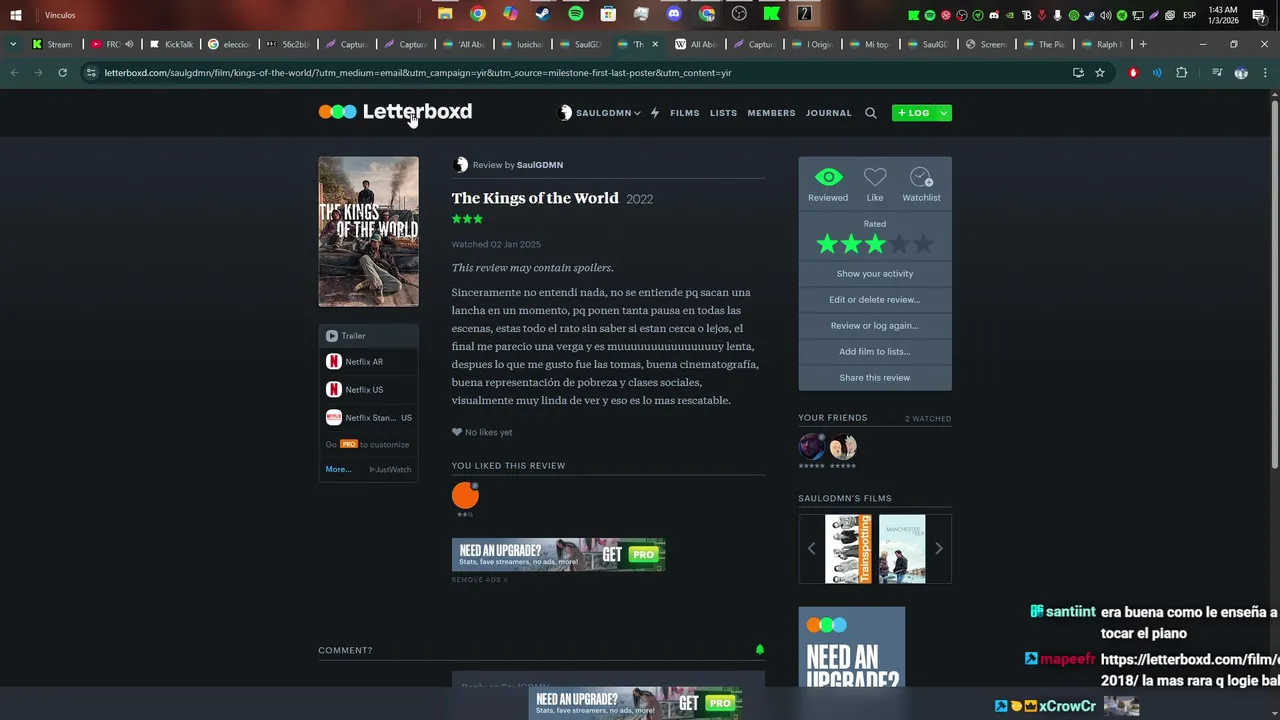Go back in browser
The image size is (1280, 720).
14,73
